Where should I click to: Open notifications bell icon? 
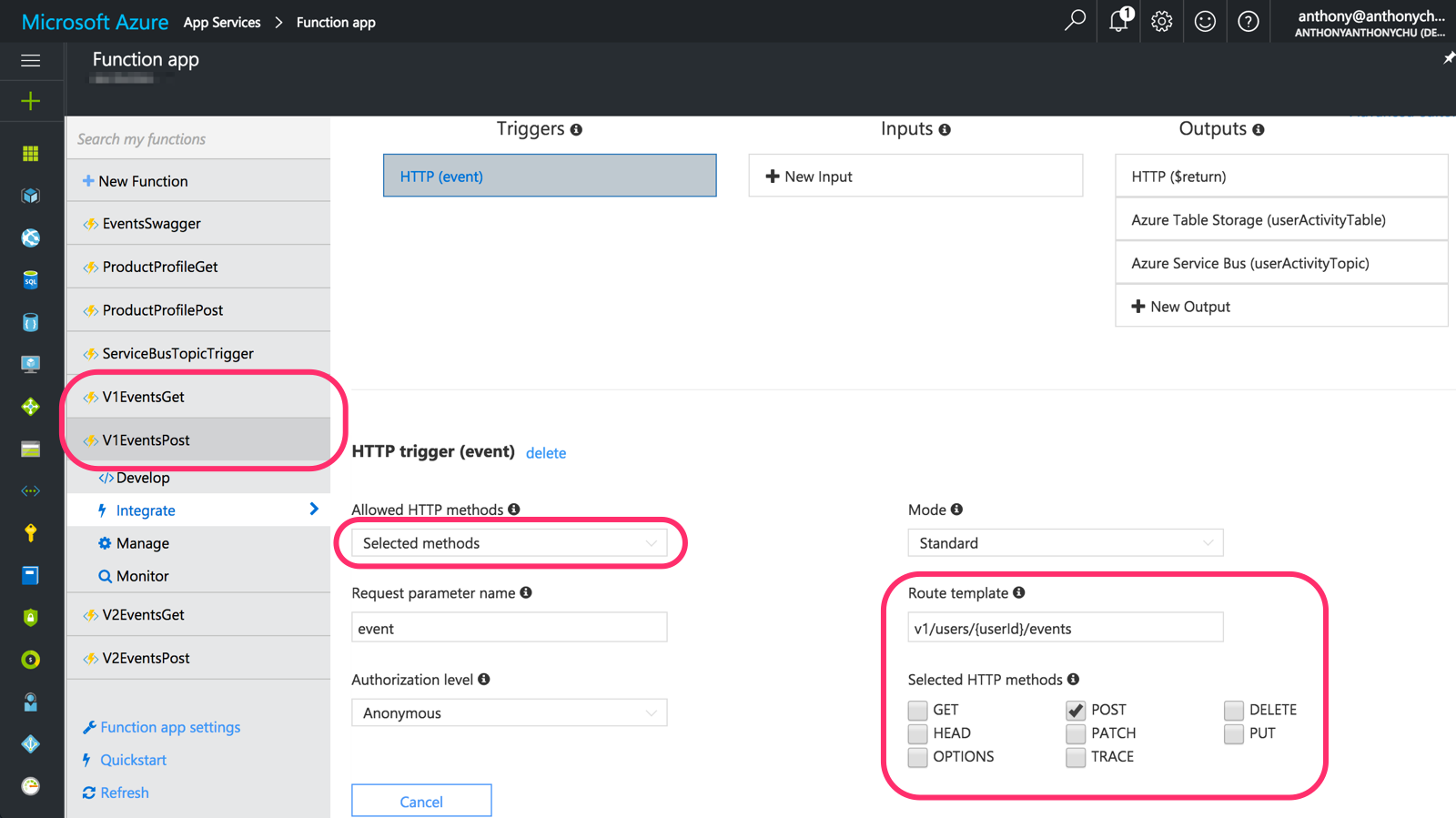pos(1119,20)
